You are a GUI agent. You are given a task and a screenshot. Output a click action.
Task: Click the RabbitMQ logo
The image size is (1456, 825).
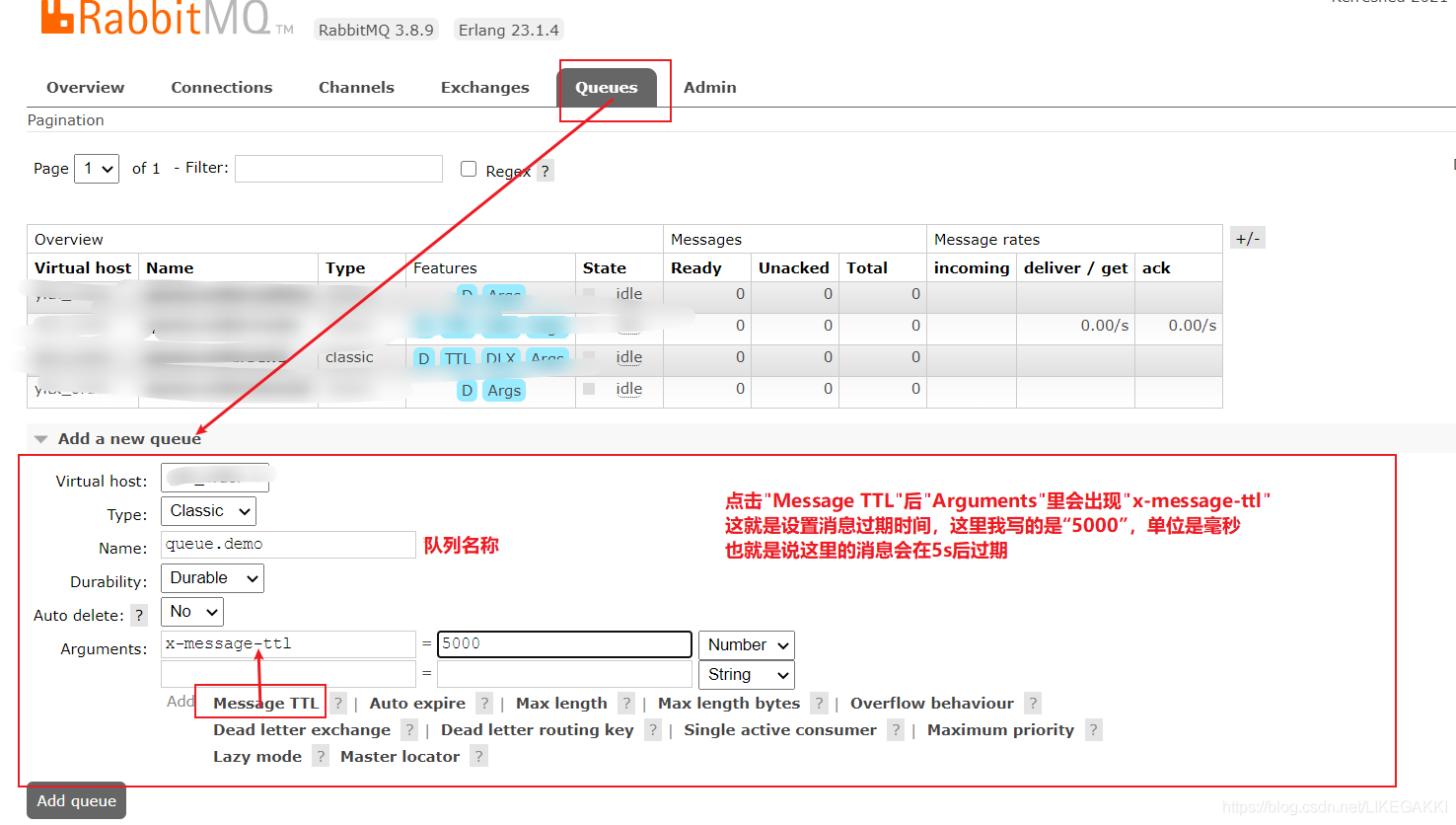click(x=166, y=18)
